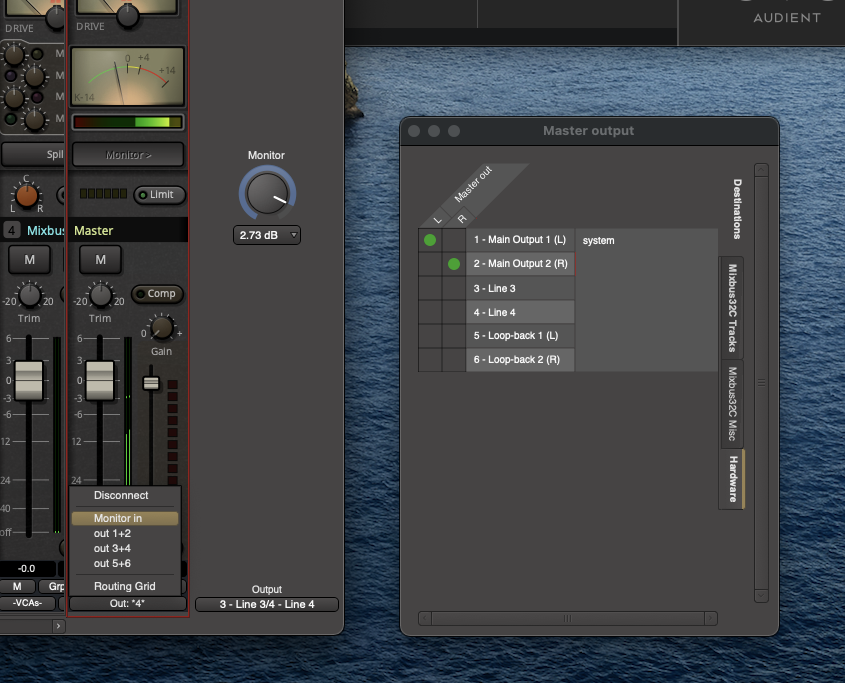
Task: Mute the Mixbus 4 strip with its M button
Action: point(30,260)
